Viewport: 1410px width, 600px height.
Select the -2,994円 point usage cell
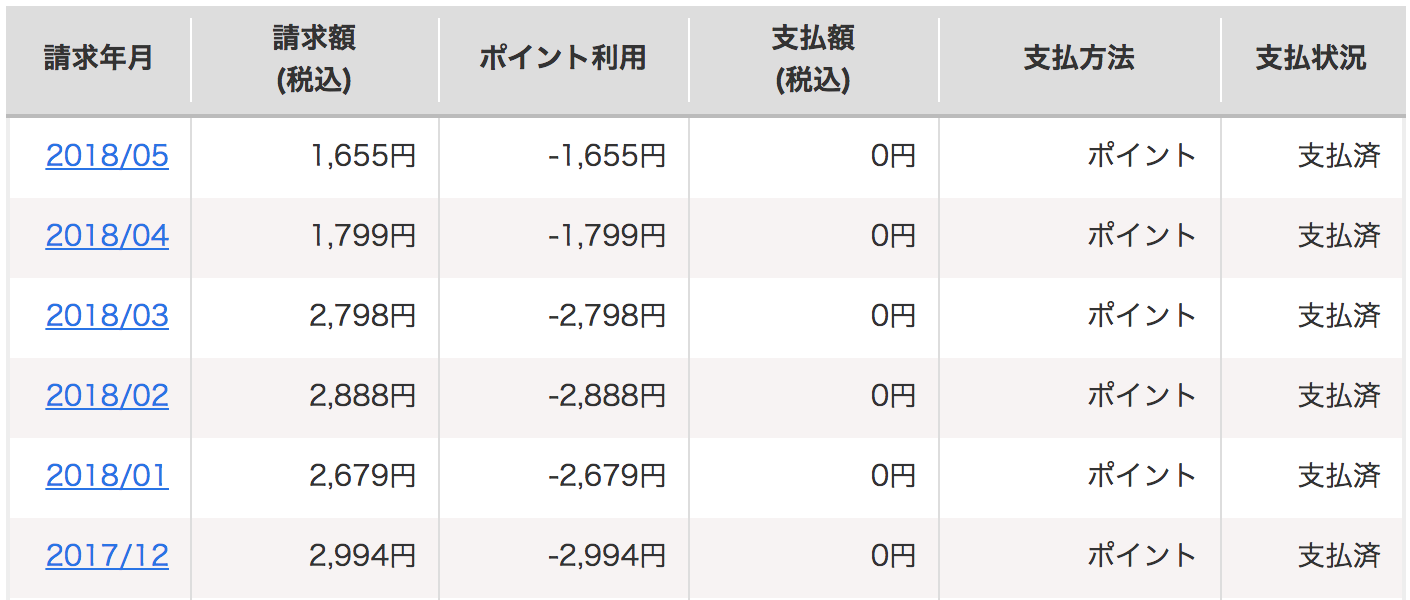pos(607,556)
